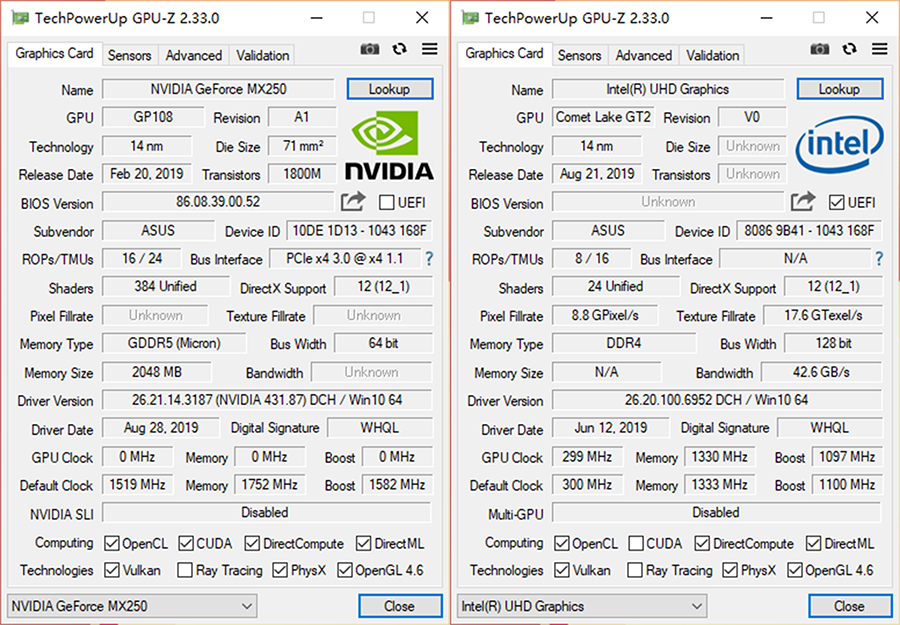
Task: Toggle DirectCompute checkbox in NVIDIA window
Action: tap(252, 544)
